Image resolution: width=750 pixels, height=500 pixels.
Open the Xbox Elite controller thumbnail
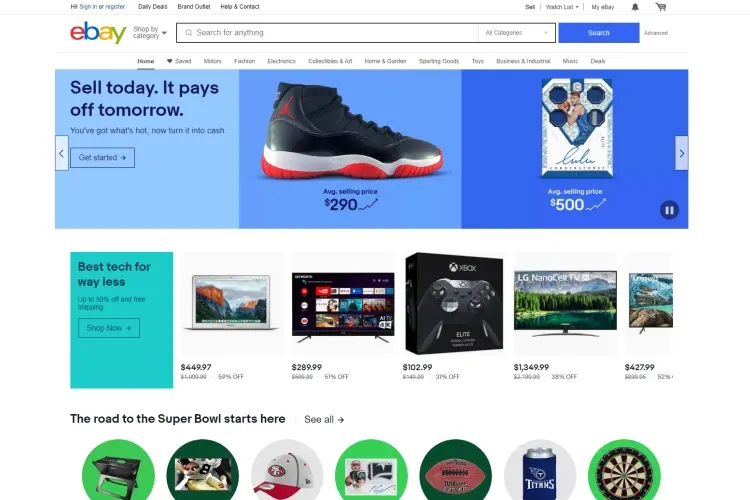tap(454, 303)
